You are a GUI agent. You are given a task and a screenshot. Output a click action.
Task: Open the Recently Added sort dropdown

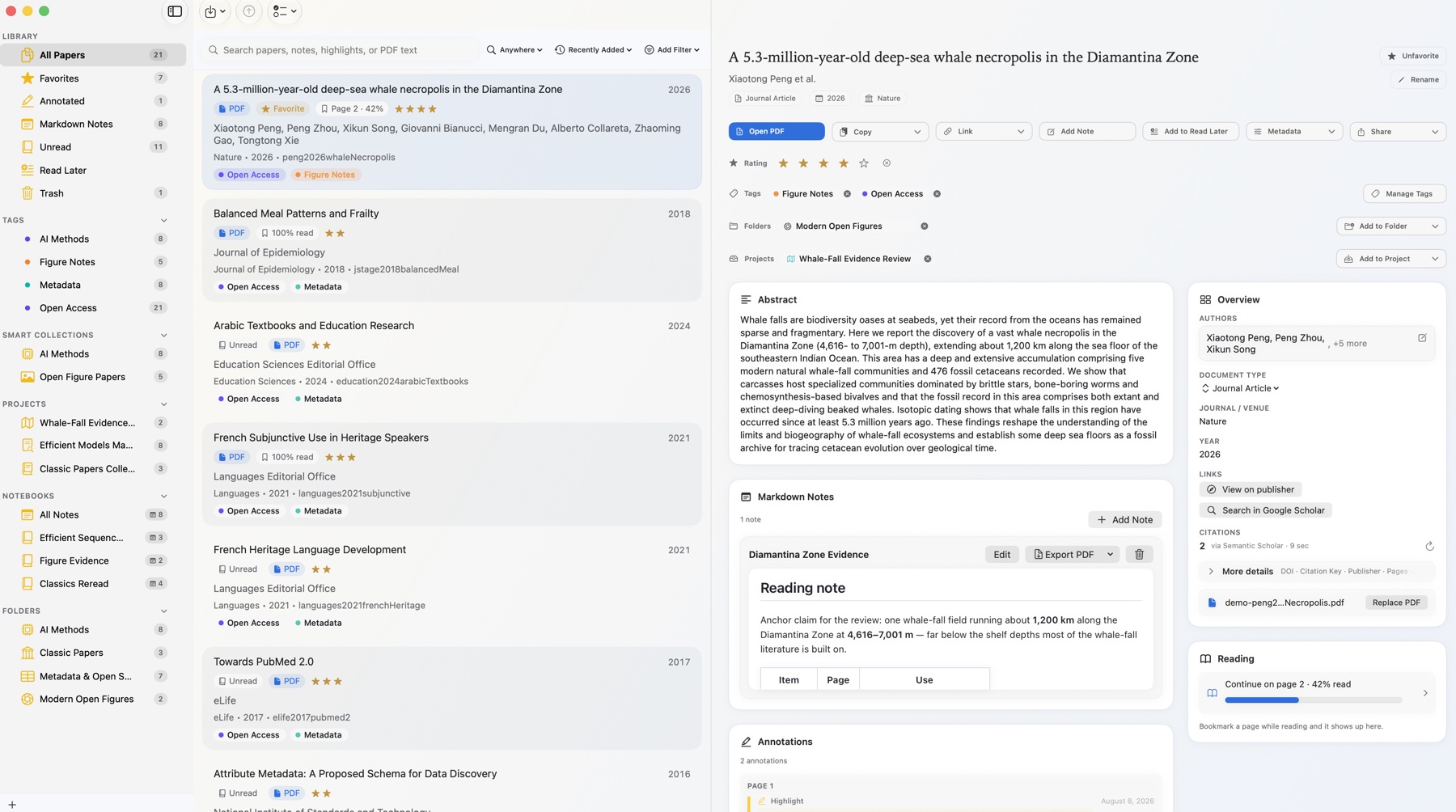point(593,50)
